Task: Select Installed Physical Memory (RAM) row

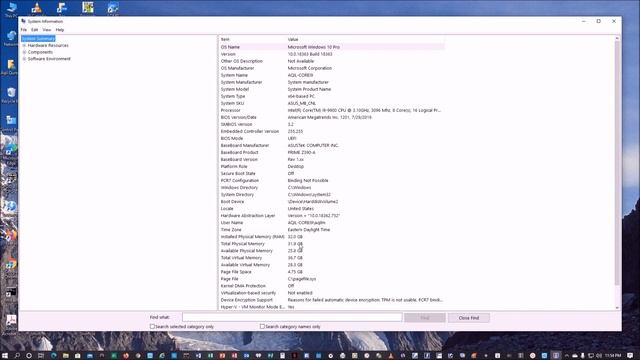Action: click(332, 237)
